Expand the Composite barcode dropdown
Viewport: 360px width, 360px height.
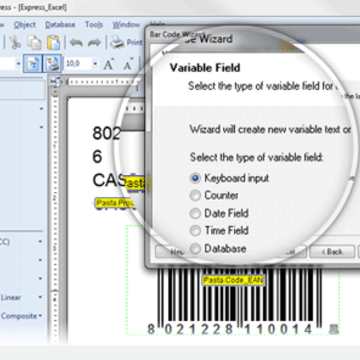tap(40, 316)
